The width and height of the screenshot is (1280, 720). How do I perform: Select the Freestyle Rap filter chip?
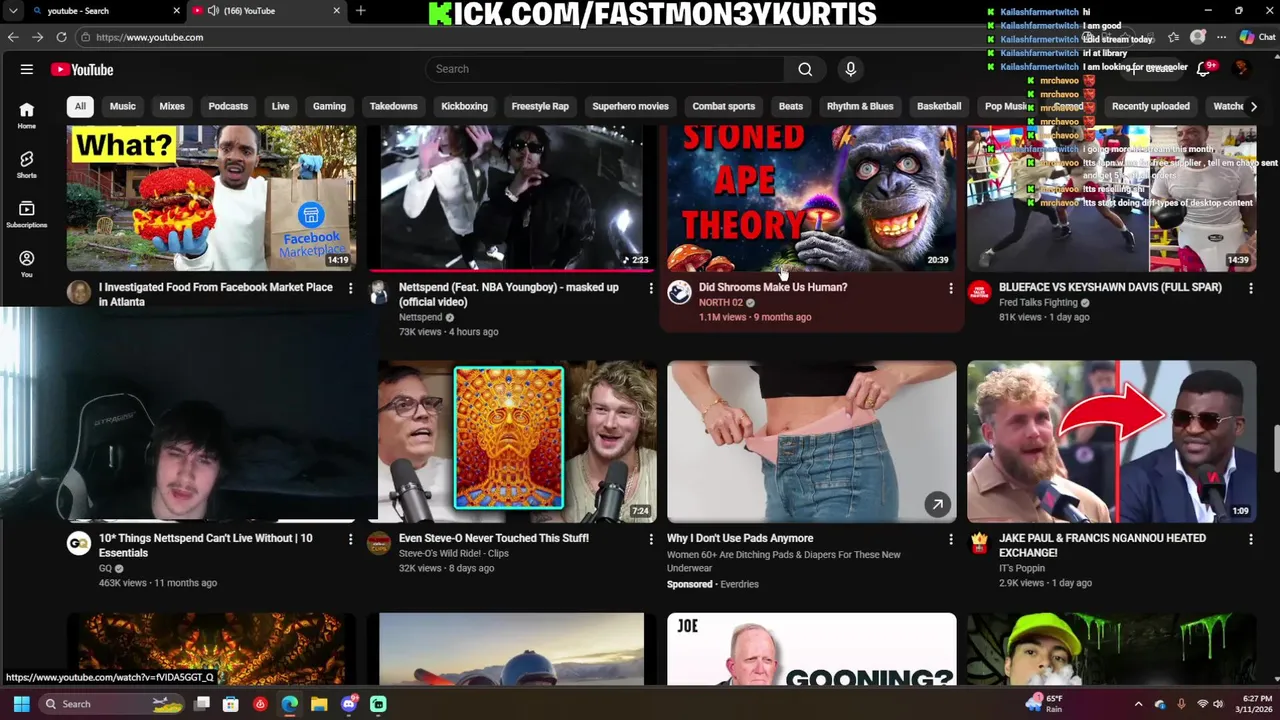click(540, 106)
